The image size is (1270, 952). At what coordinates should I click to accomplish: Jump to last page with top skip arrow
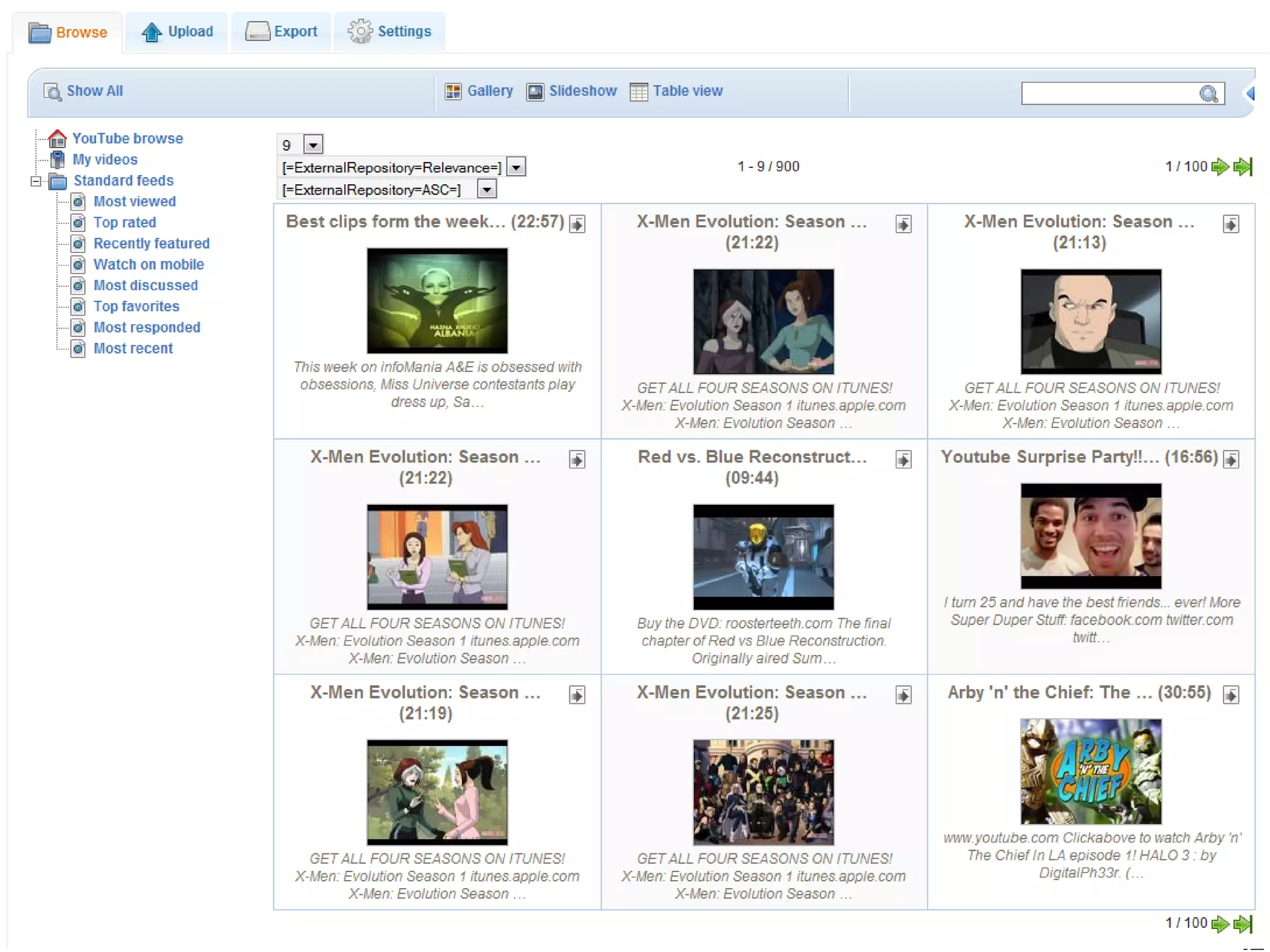1243,166
